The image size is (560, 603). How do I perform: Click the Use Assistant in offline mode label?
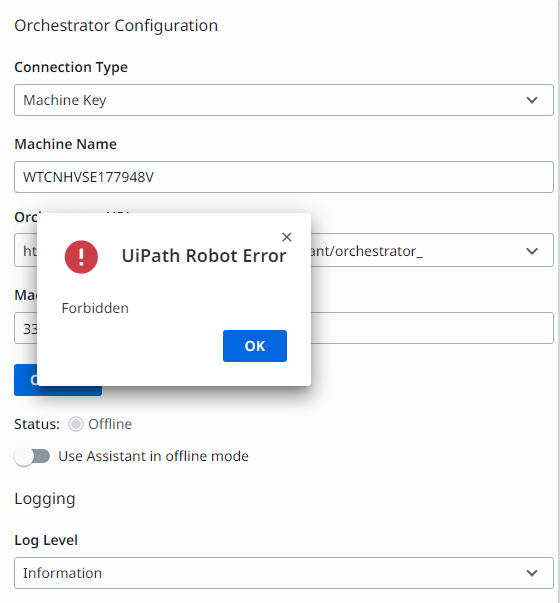tap(153, 456)
